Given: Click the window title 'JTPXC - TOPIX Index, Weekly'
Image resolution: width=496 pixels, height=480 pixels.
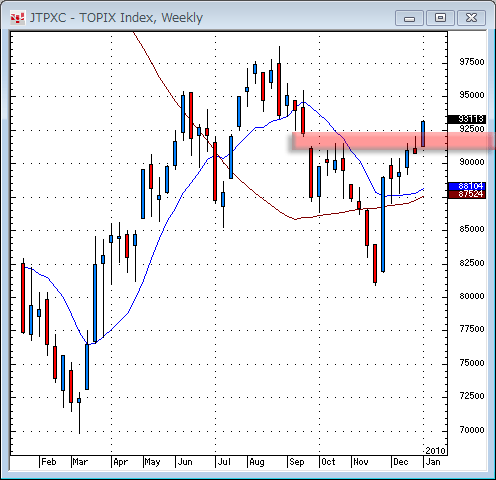Looking at the screenshot, I should pyautogui.click(x=116, y=18).
